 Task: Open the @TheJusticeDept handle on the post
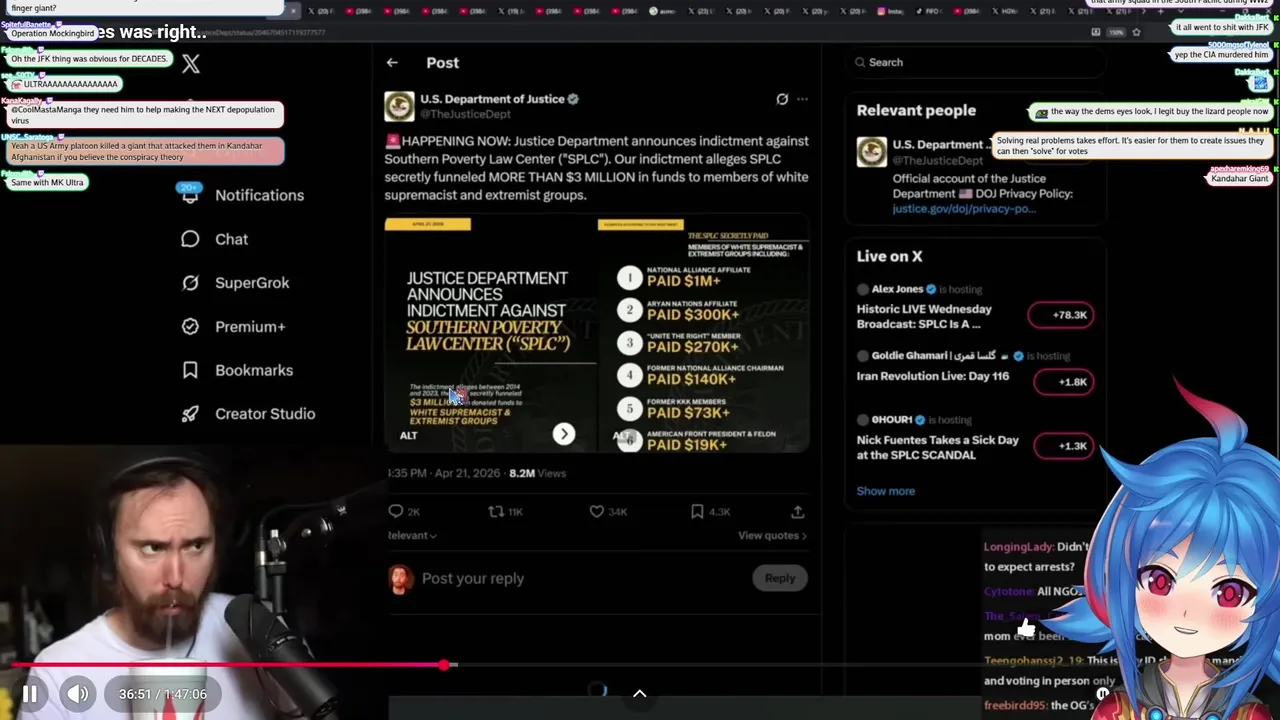[x=464, y=115]
